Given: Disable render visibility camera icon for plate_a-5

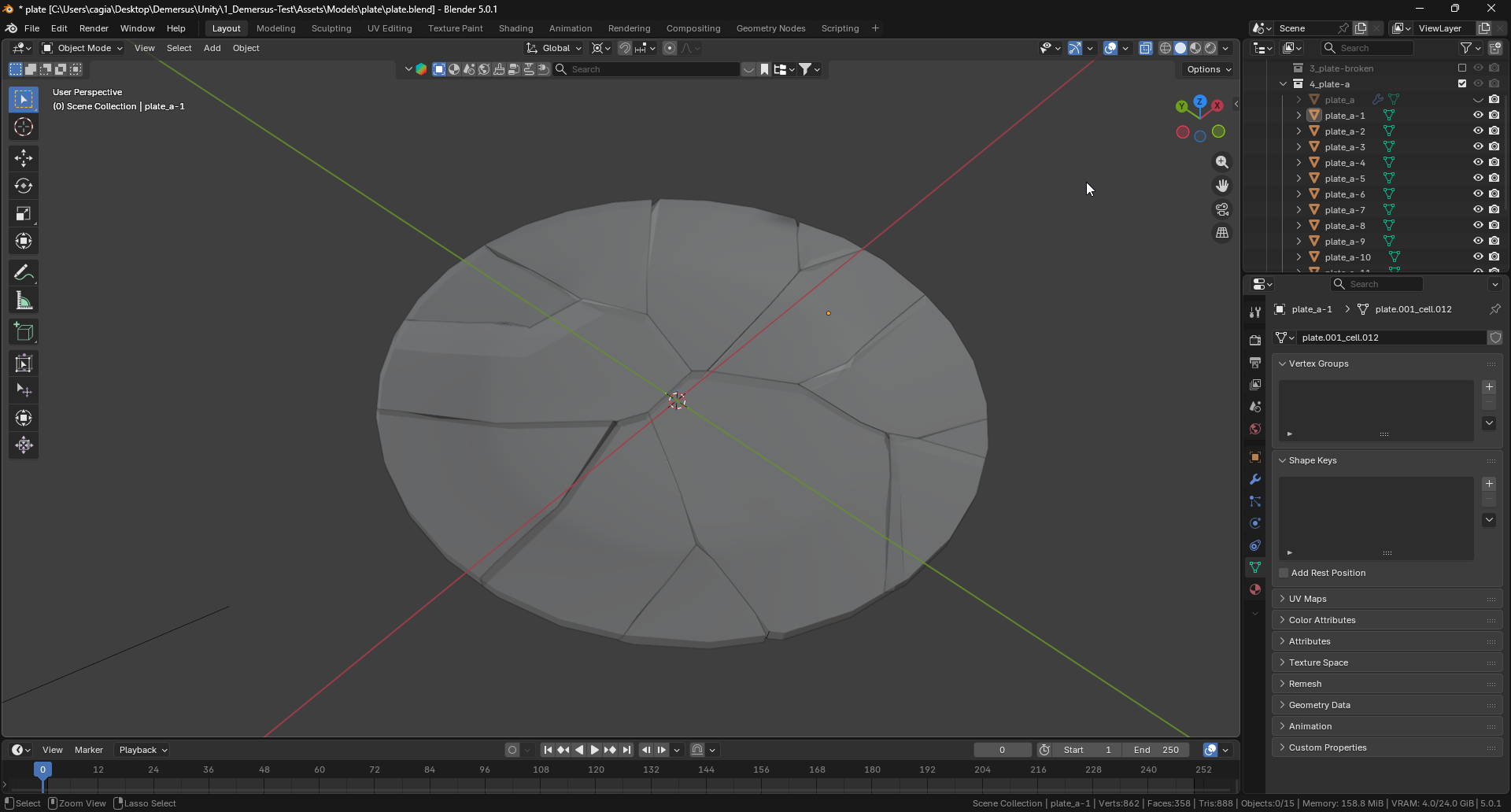Looking at the screenshot, I should [1494, 178].
